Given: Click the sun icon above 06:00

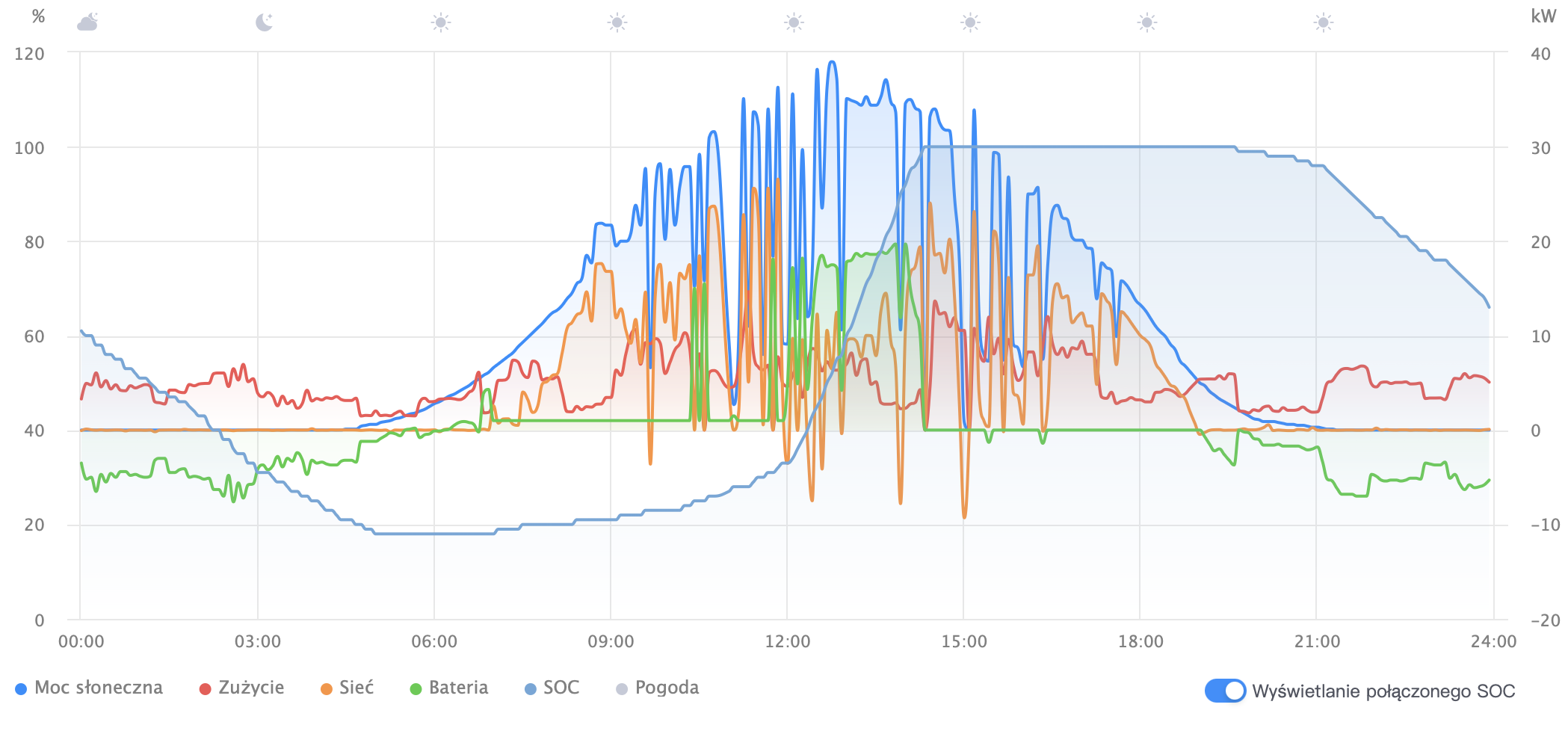Looking at the screenshot, I should click(441, 22).
